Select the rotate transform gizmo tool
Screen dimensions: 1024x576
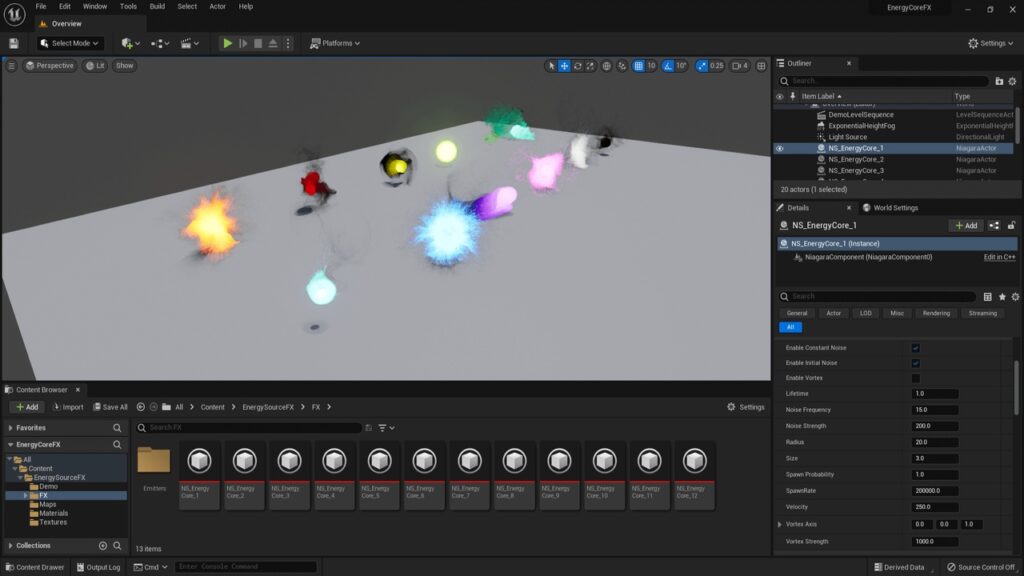[580, 66]
